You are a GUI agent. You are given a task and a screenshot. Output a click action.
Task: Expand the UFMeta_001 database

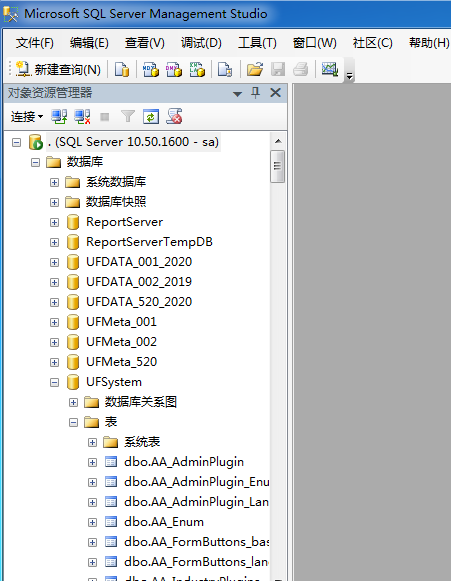pyautogui.click(x=54, y=322)
